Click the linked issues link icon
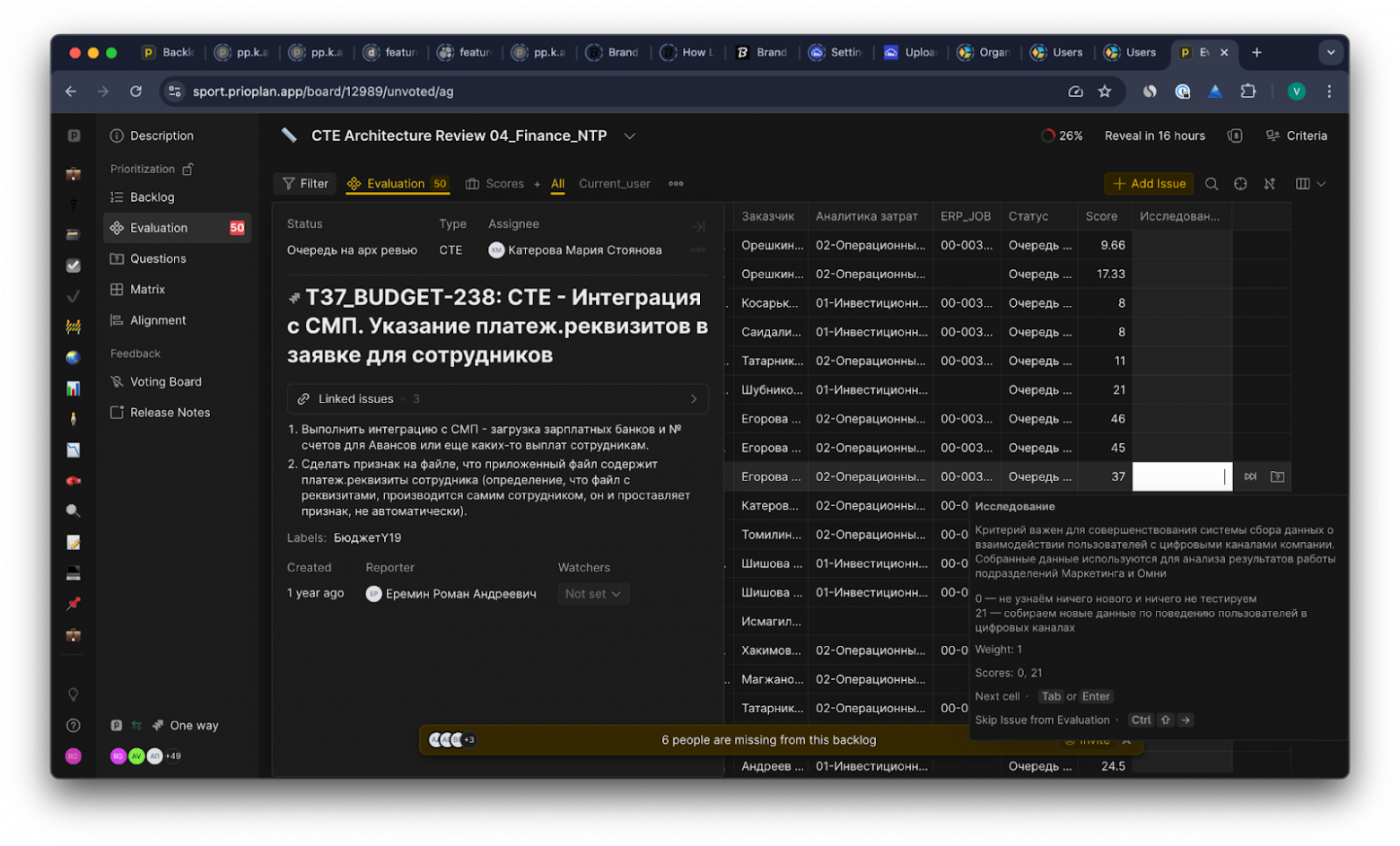 [303, 398]
